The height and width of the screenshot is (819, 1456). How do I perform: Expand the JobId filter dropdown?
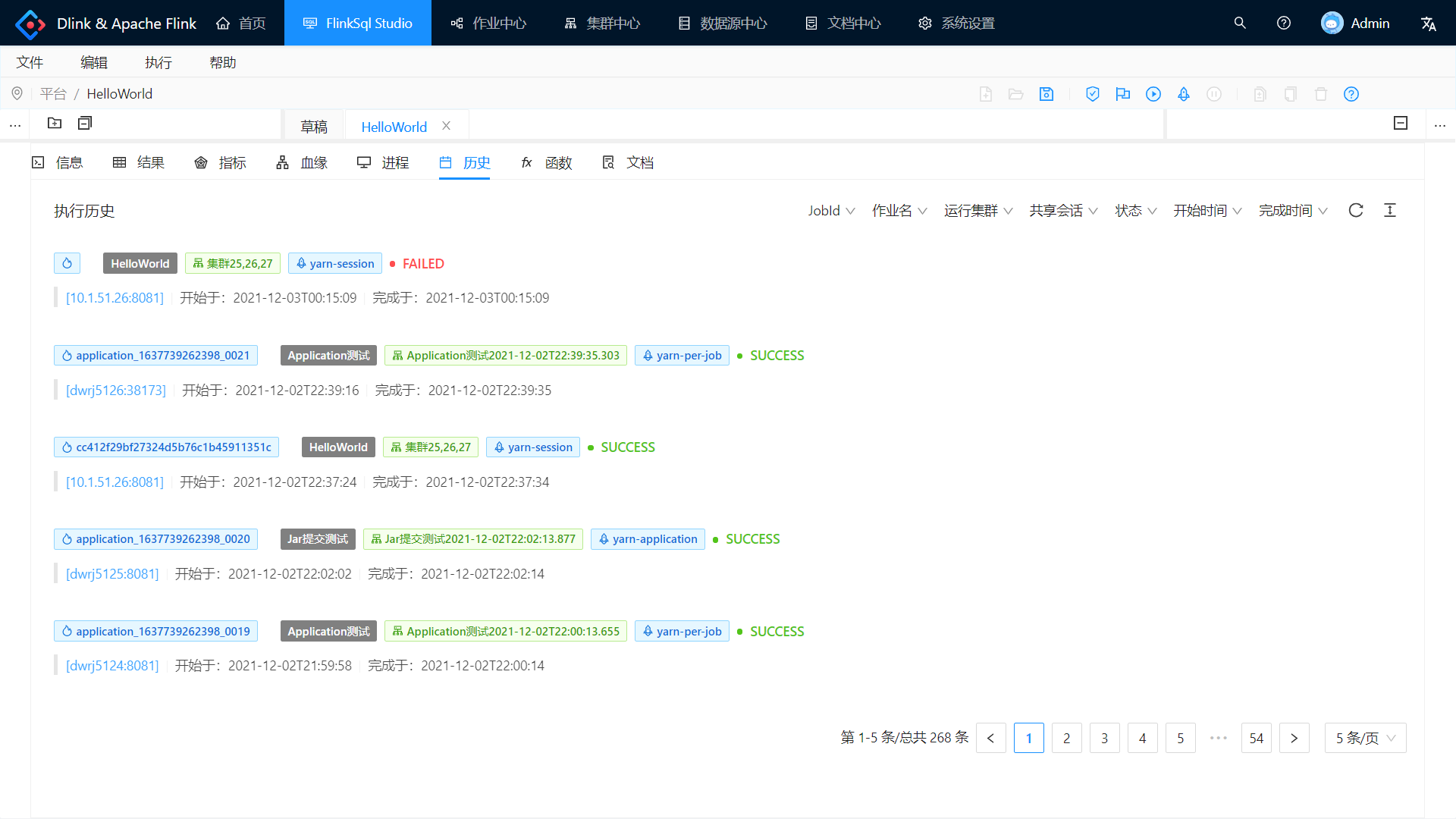[831, 211]
